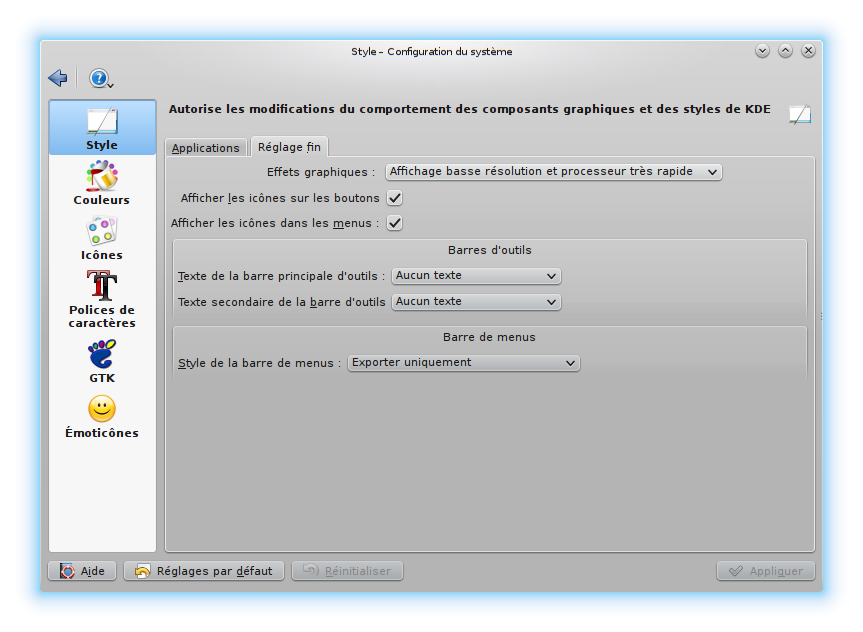
Task: Select the 'Réglage fin' tab
Action: (x=289, y=147)
